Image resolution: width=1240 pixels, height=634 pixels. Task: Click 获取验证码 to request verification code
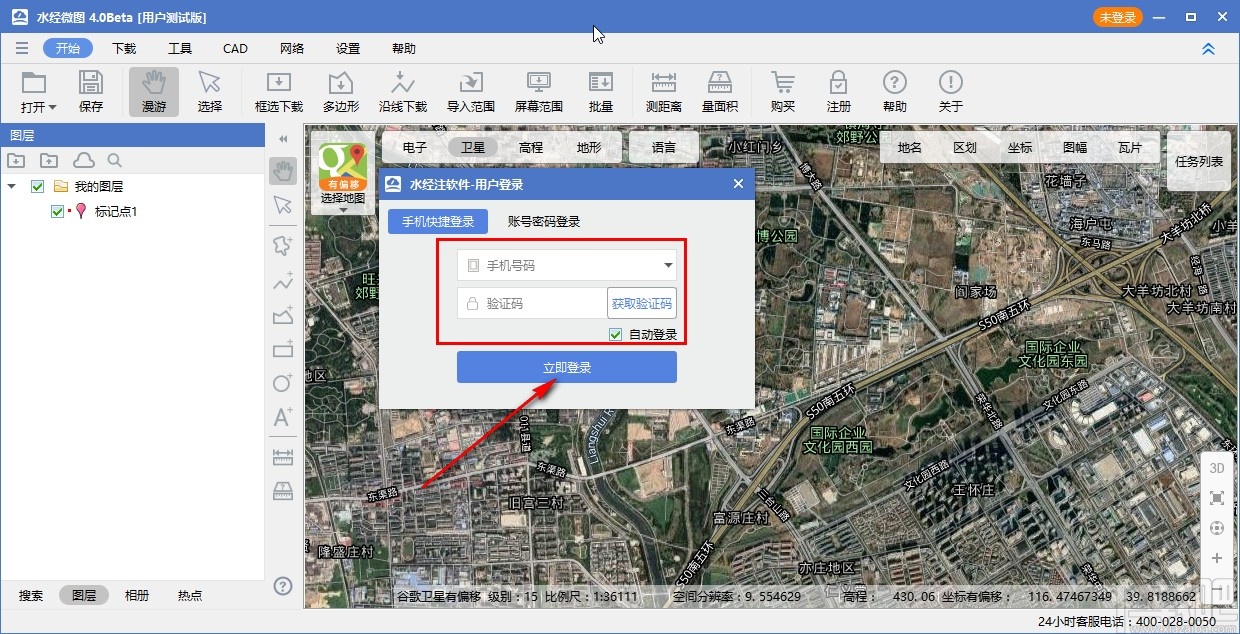tap(641, 302)
